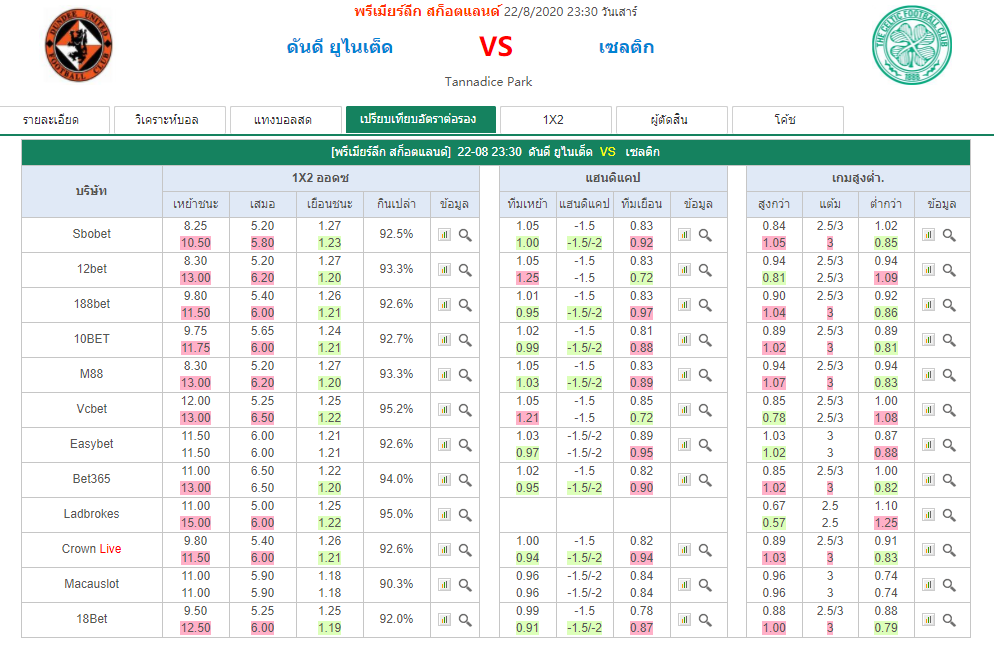Click Easybet handicap magnifier icon
The width and height of the screenshot is (994, 646).
point(705,445)
